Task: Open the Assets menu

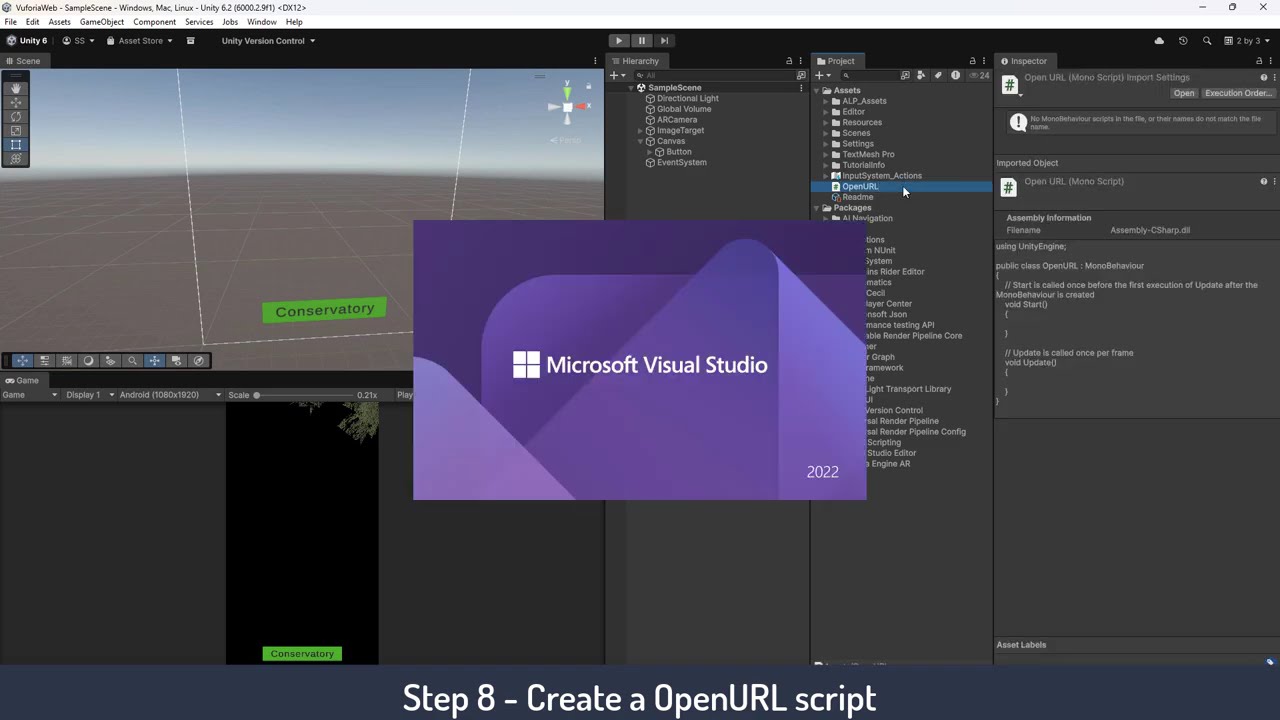Action: pyautogui.click(x=59, y=22)
